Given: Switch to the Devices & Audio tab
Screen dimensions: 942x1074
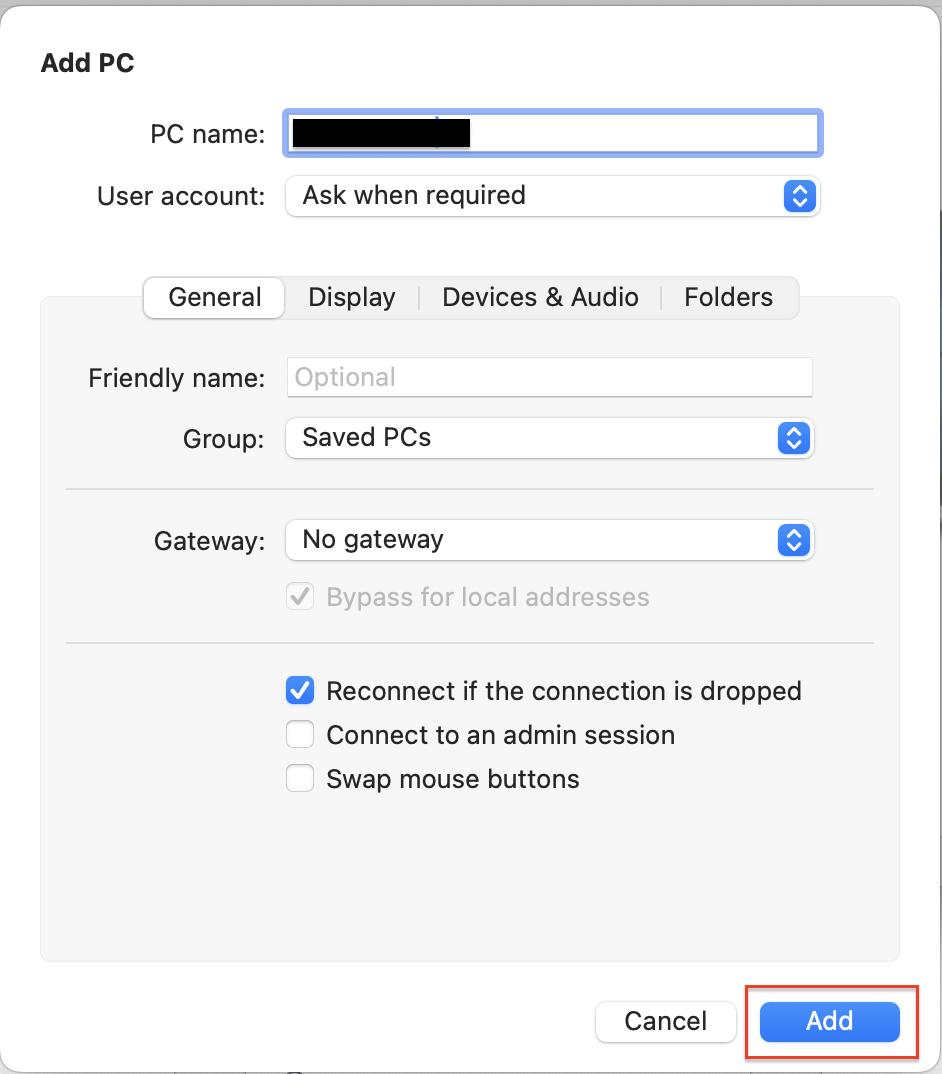Looking at the screenshot, I should (x=540, y=297).
